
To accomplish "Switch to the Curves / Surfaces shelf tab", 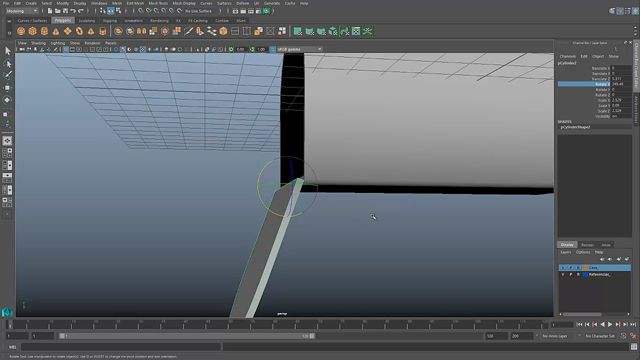I will (32, 20).
